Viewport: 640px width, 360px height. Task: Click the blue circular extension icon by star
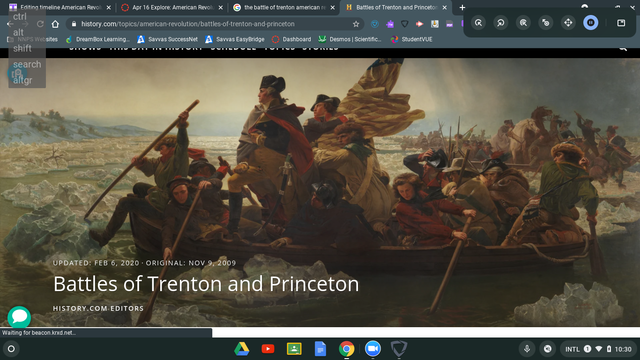point(374,24)
